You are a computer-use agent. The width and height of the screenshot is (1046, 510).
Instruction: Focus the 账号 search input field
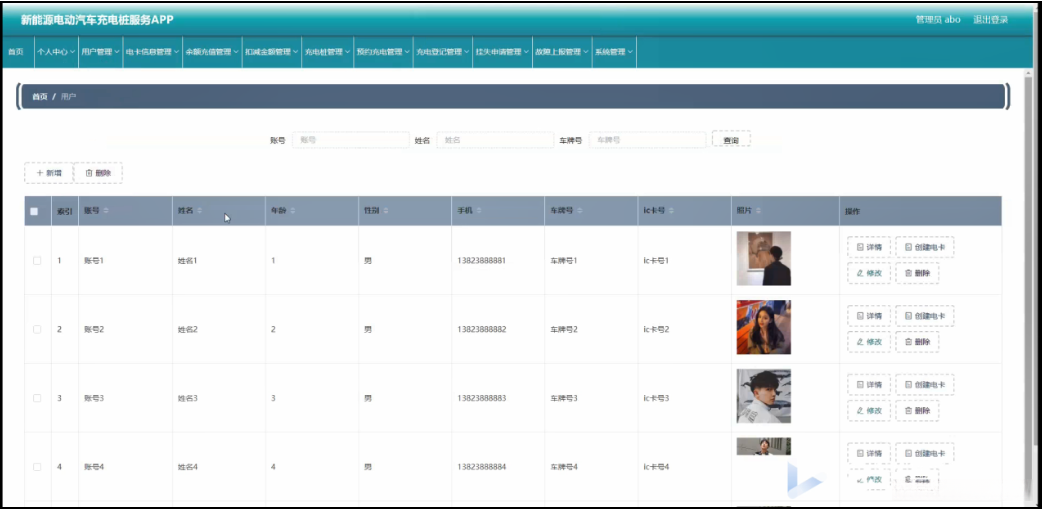pos(351,140)
